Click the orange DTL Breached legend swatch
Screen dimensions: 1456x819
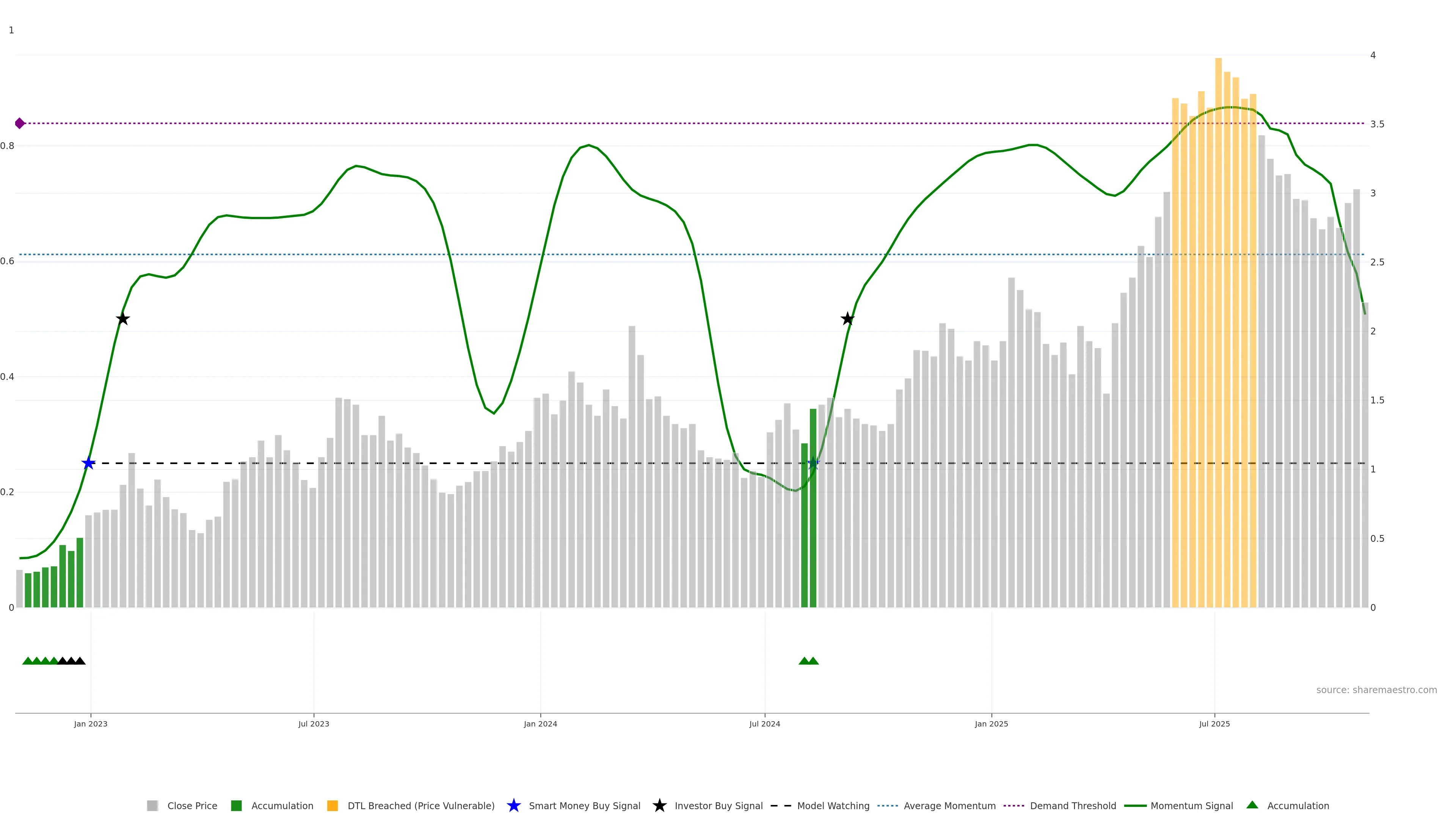pos(333,806)
